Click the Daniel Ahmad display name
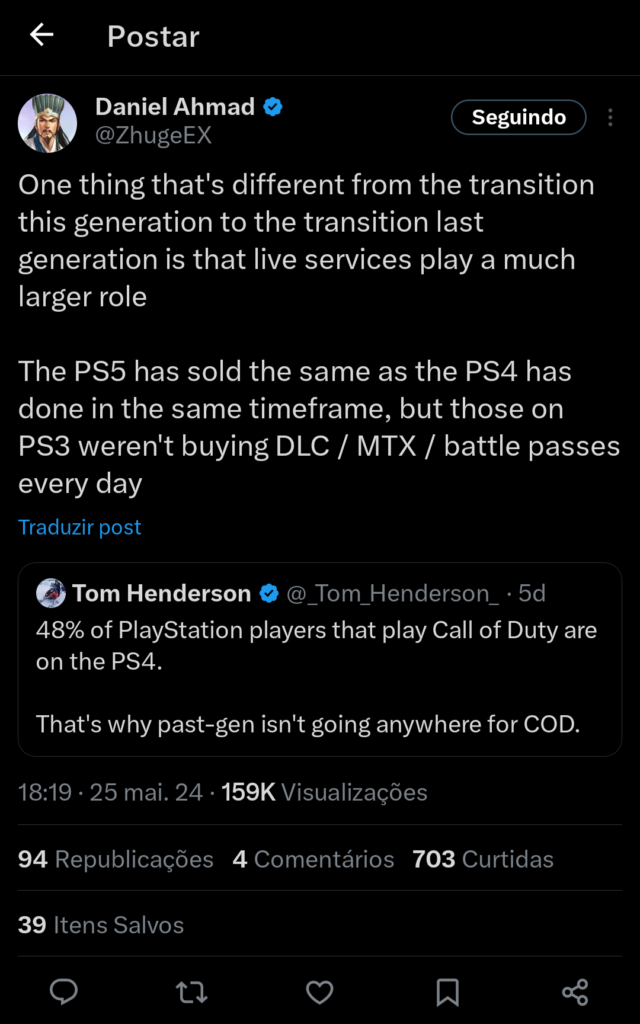 click(174, 107)
